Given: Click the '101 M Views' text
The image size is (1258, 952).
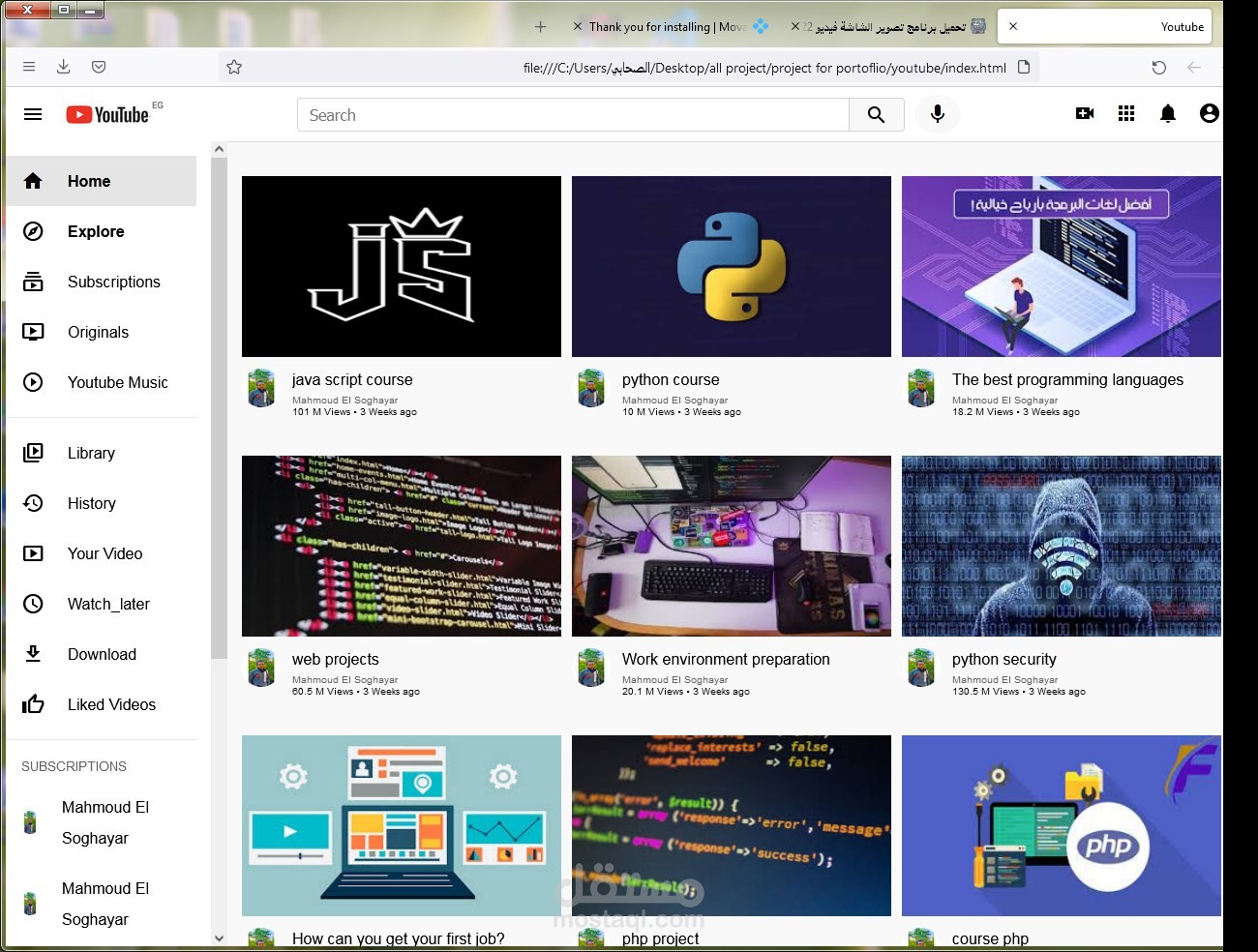Looking at the screenshot, I should [321, 412].
